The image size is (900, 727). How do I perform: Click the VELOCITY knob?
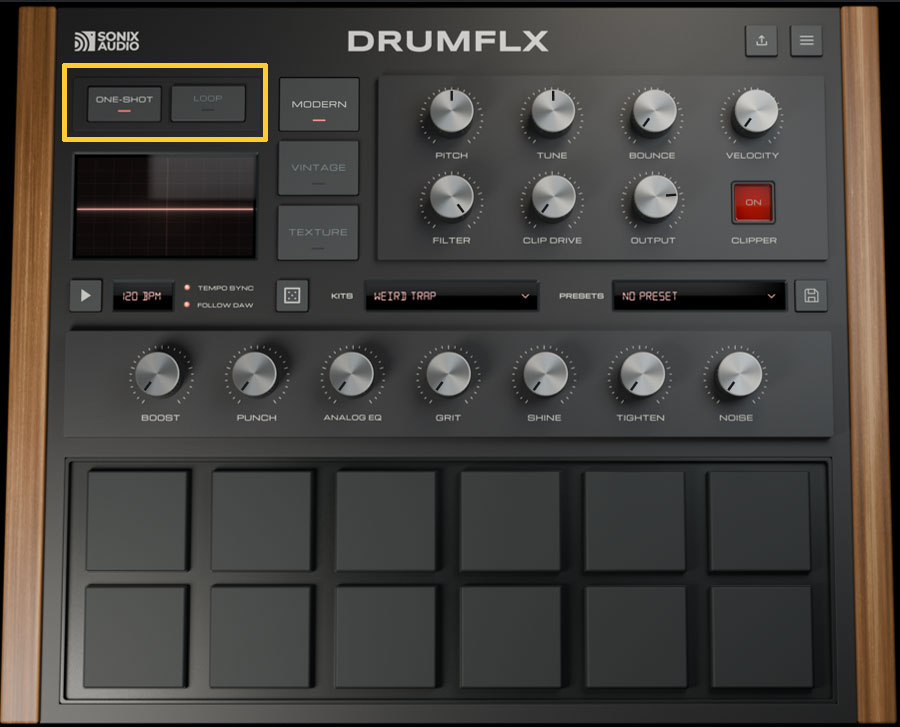point(755,111)
